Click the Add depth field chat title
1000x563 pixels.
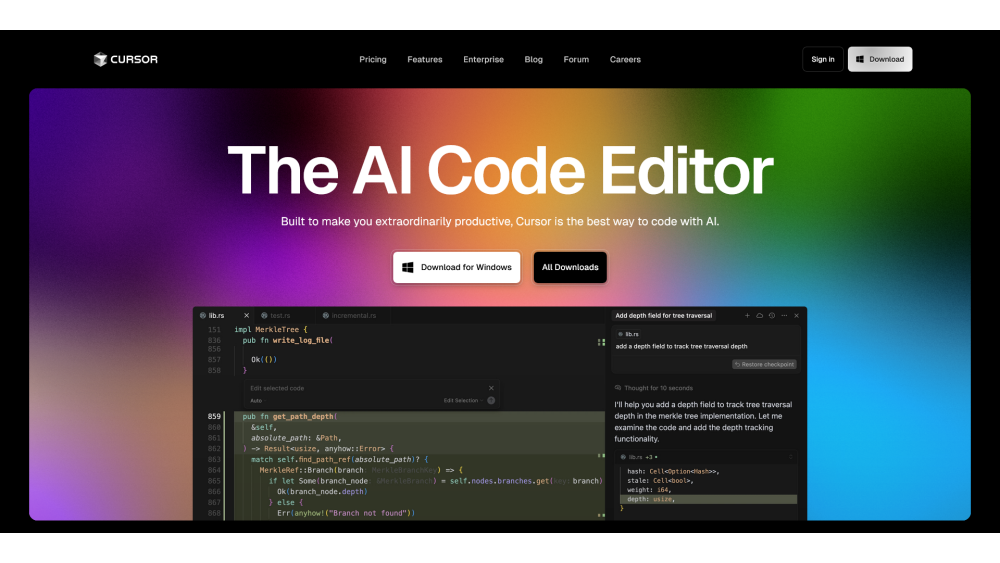(x=663, y=316)
